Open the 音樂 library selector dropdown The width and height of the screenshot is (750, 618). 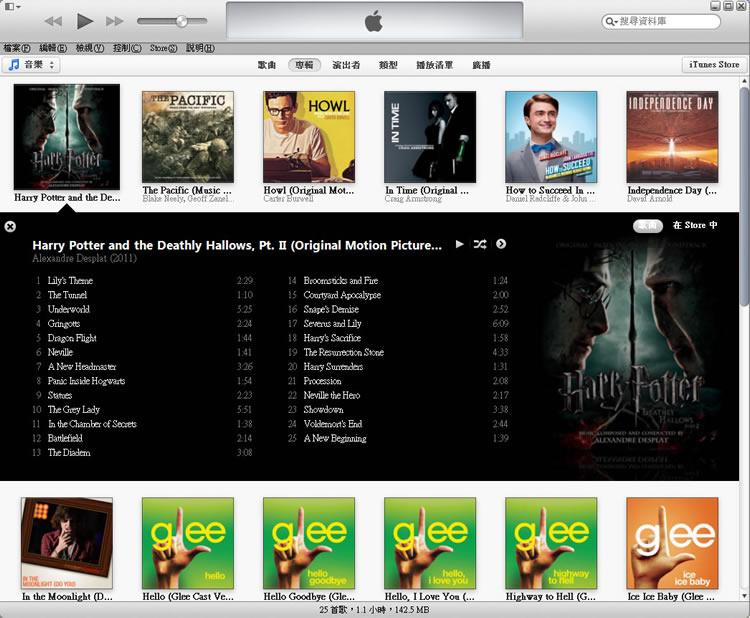click(x=31, y=65)
